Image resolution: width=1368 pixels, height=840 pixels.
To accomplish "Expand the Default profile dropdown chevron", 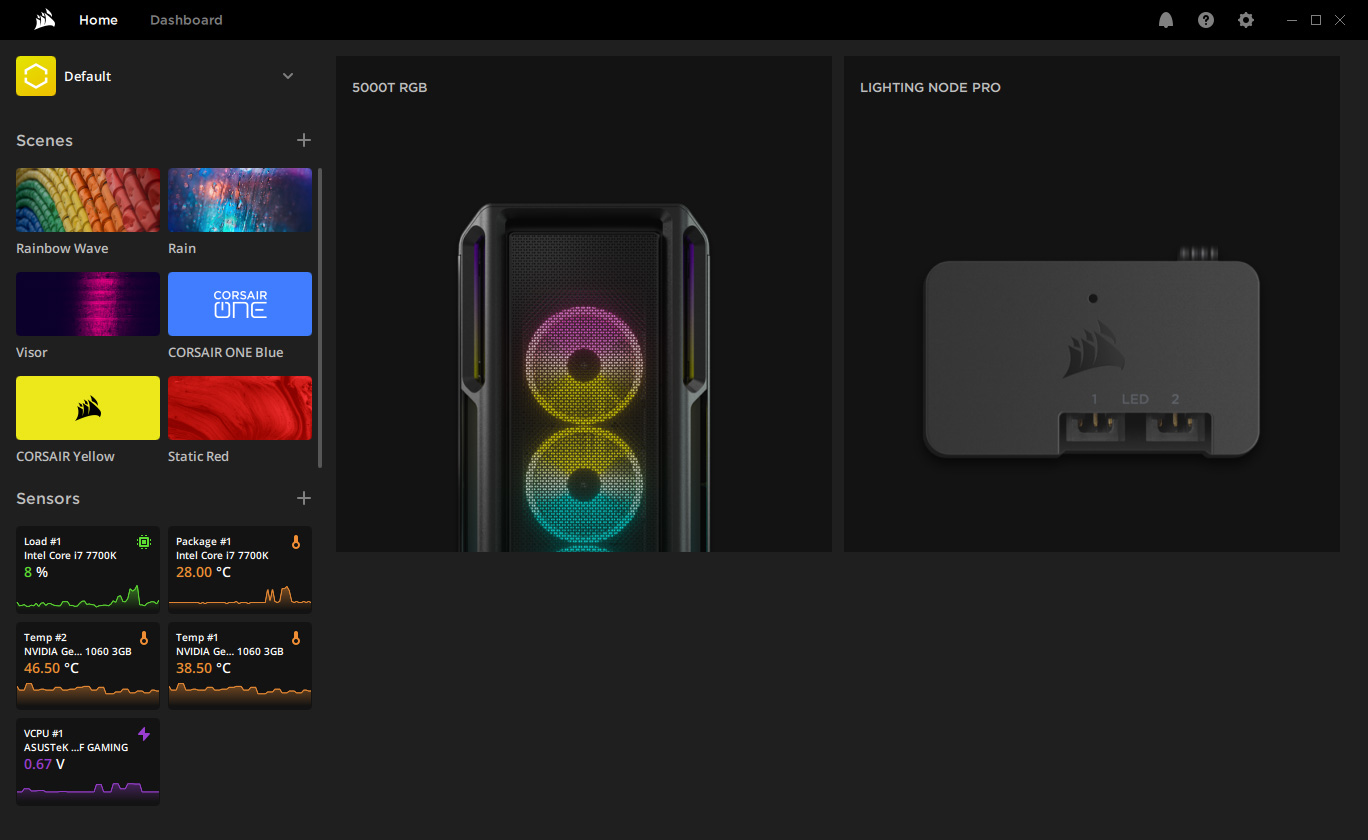I will (x=288, y=76).
